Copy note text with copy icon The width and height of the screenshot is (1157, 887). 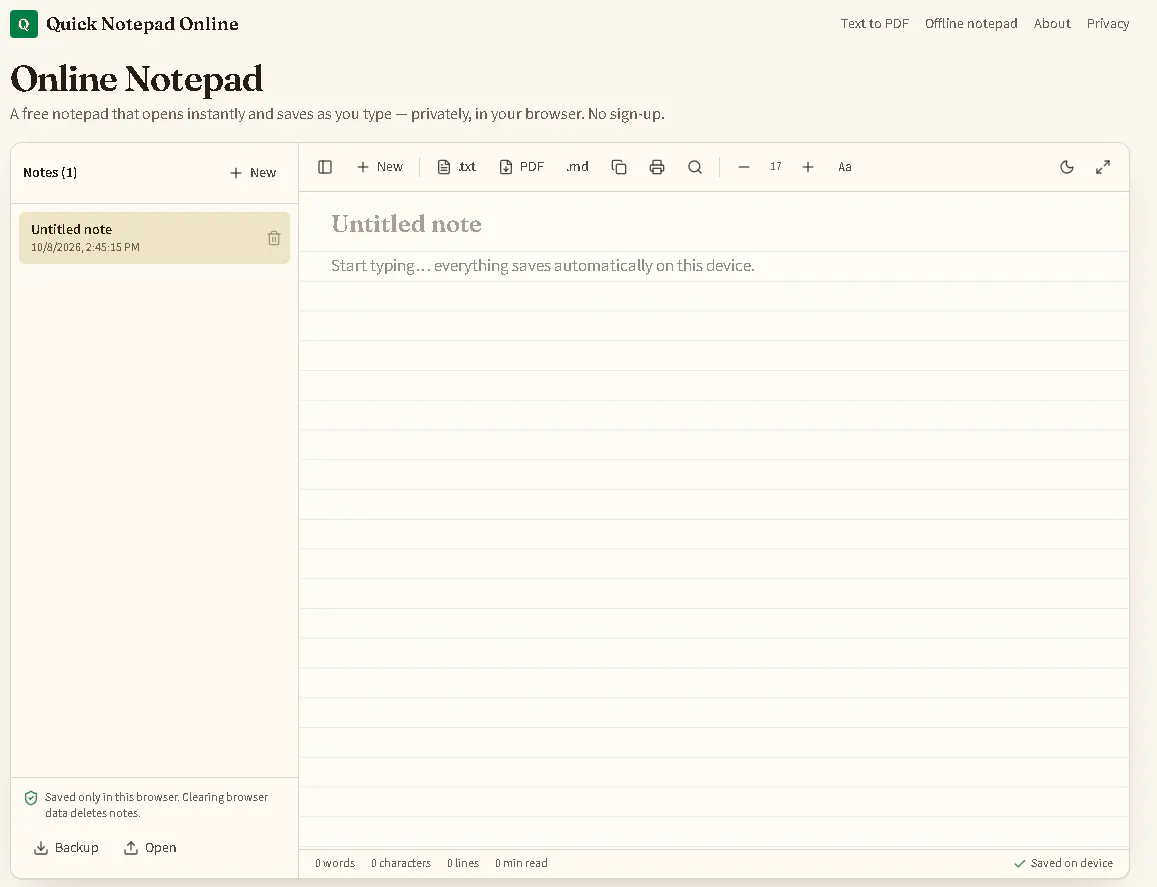pos(619,167)
